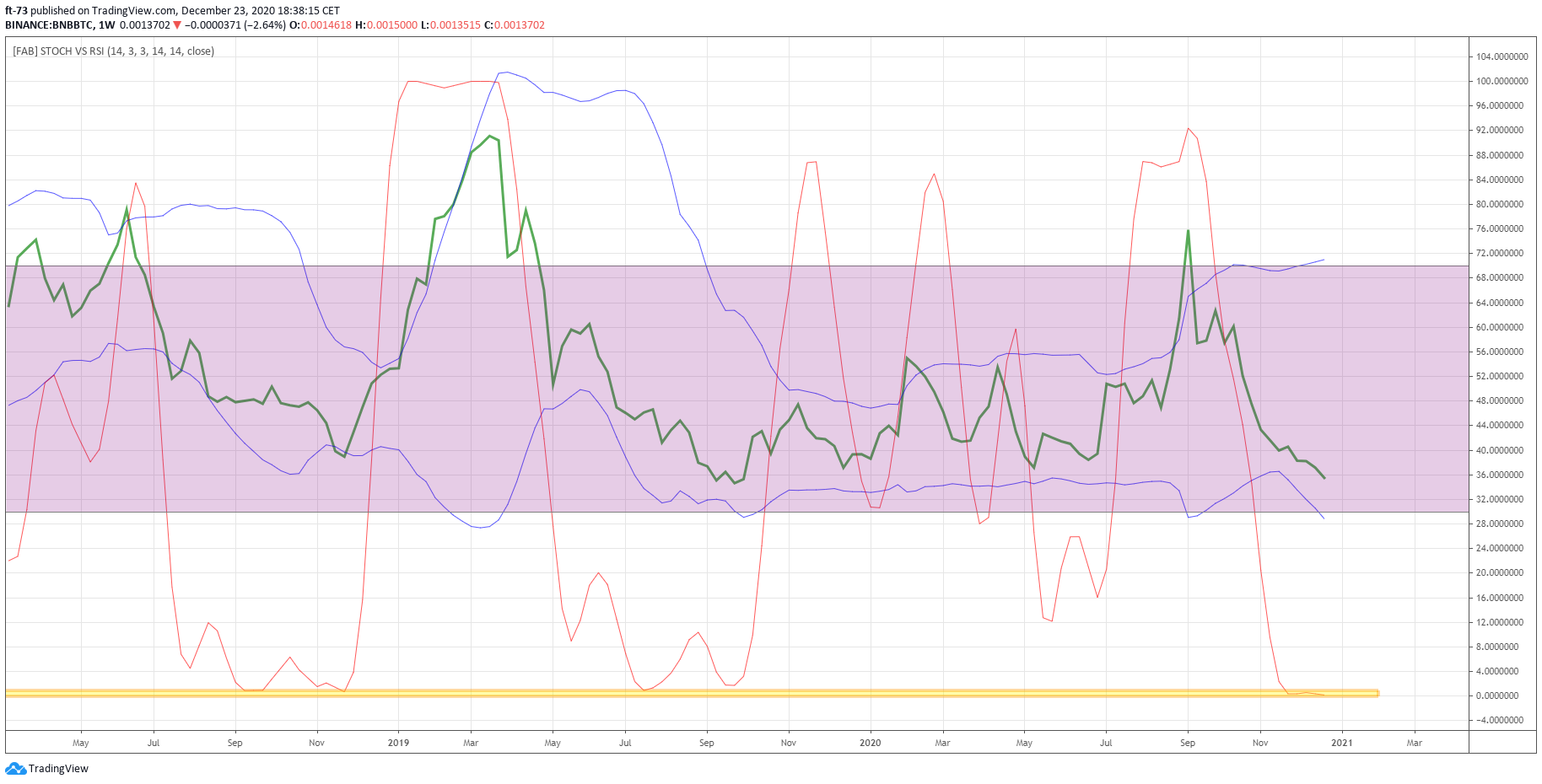Click the 64.0000000 price axis label
Screen dimensions: 1542x784
tap(1502, 303)
